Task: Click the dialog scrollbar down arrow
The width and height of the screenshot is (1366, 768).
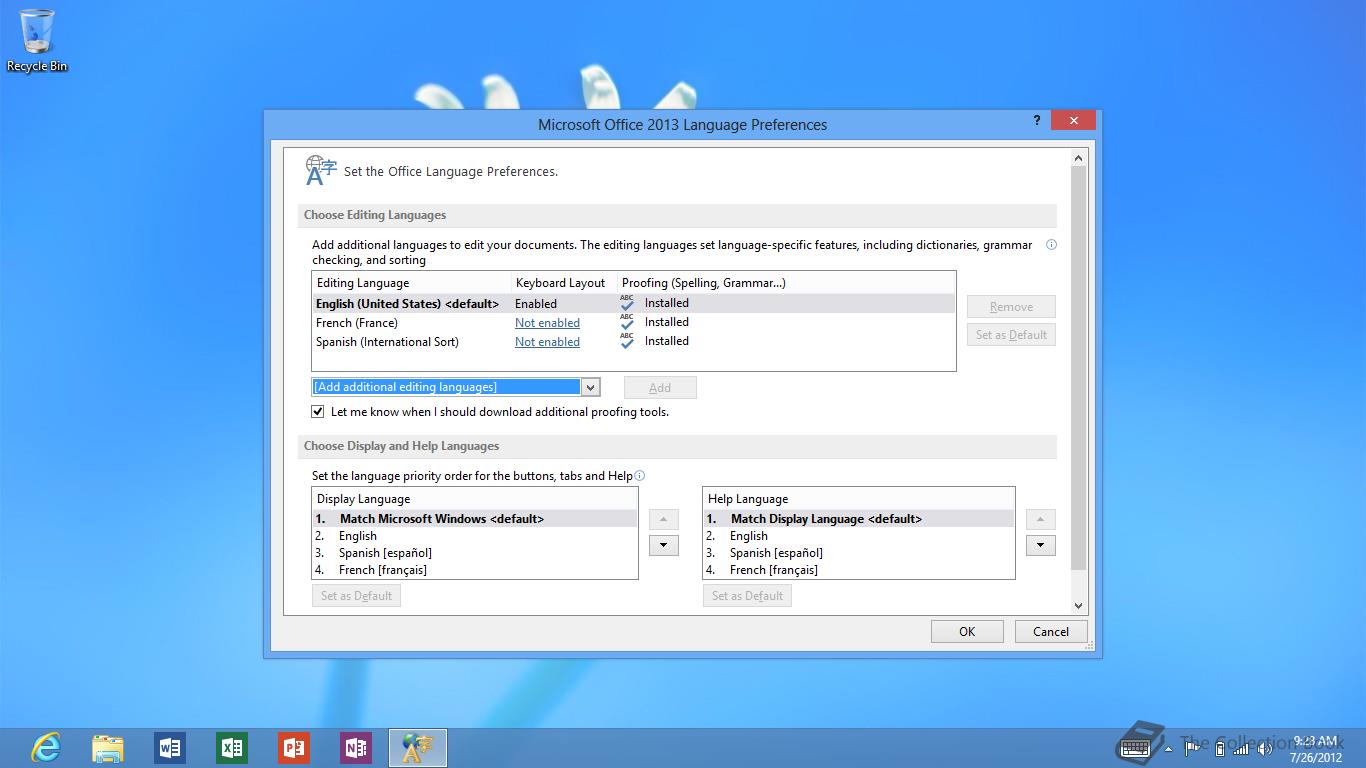Action: pyautogui.click(x=1078, y=605)
